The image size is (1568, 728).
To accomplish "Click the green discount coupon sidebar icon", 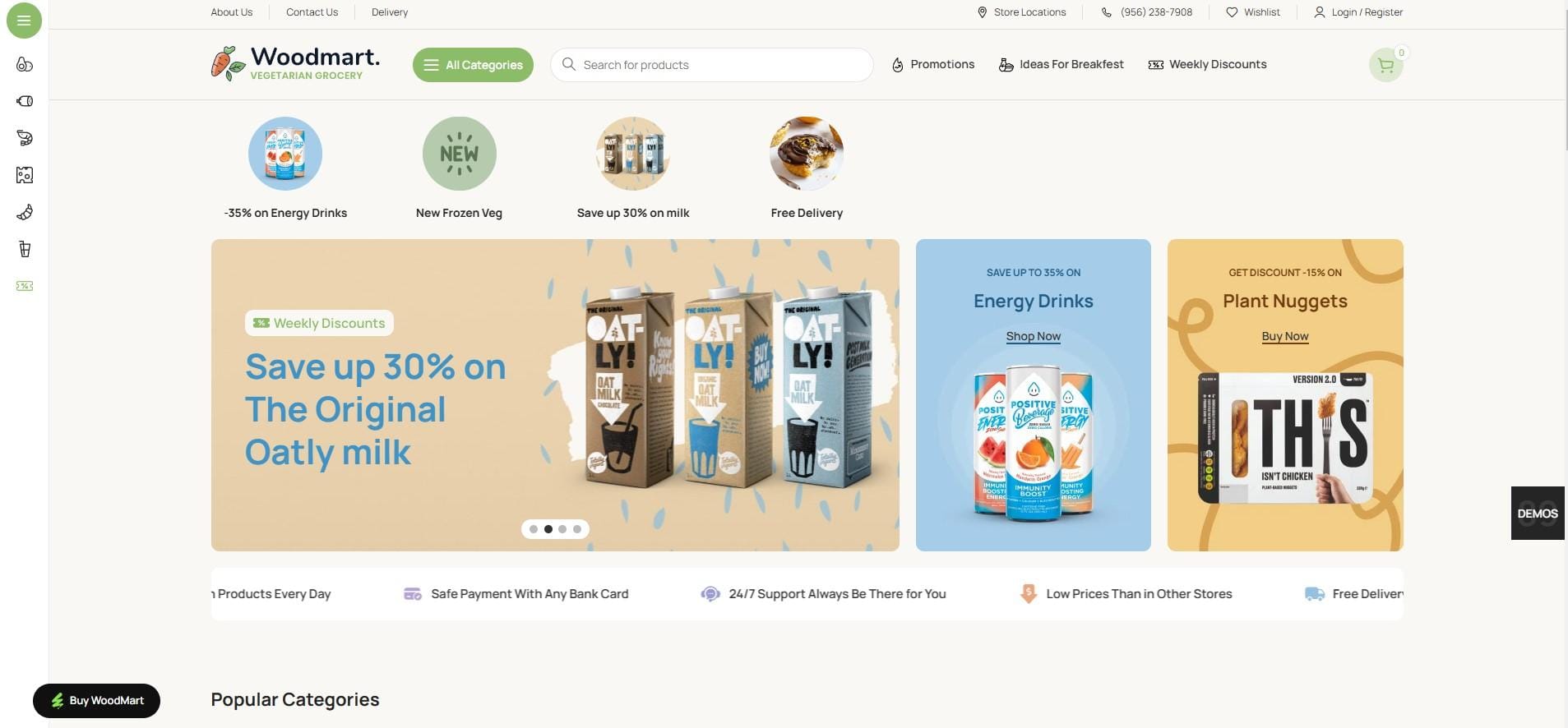I will coord(25,286).
